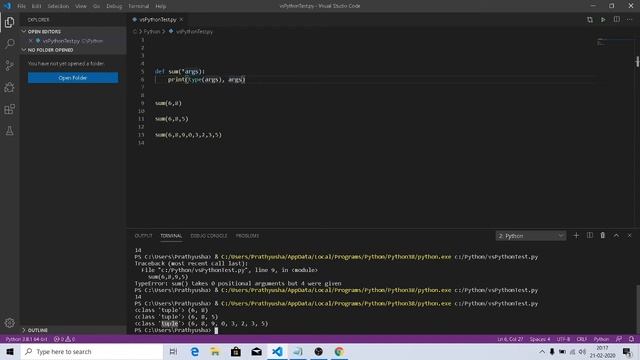
Task: Open the Terminal menu
Action: [138, 6]
